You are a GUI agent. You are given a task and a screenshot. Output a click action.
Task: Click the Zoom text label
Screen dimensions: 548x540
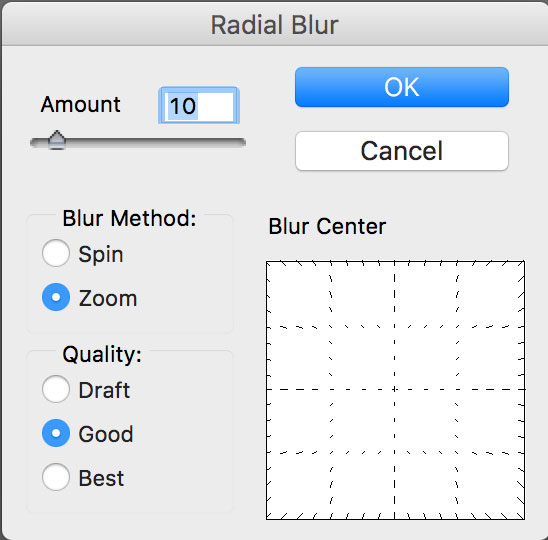[x=108, y=298]
